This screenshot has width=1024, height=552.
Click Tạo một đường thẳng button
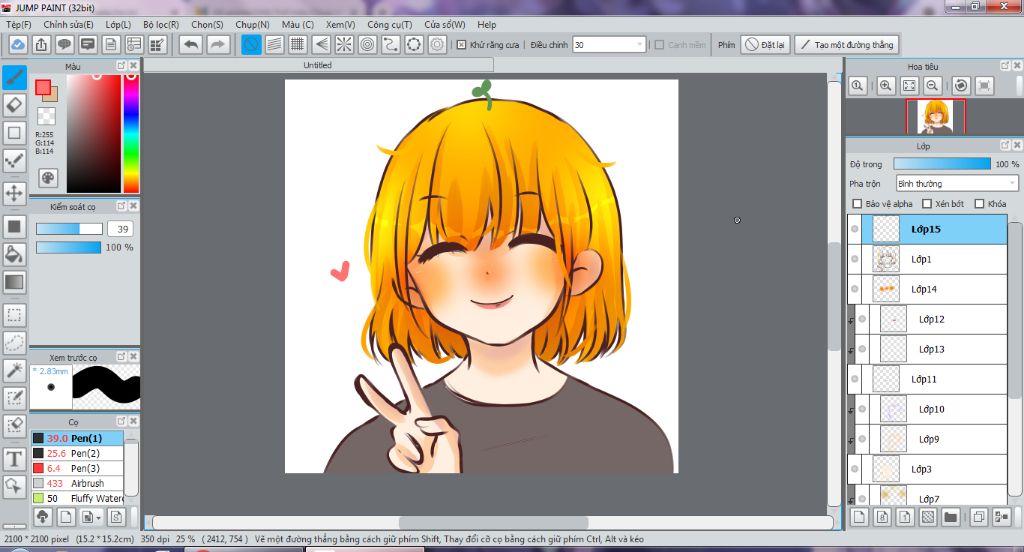pyautogui.click(x=847, y=44)
